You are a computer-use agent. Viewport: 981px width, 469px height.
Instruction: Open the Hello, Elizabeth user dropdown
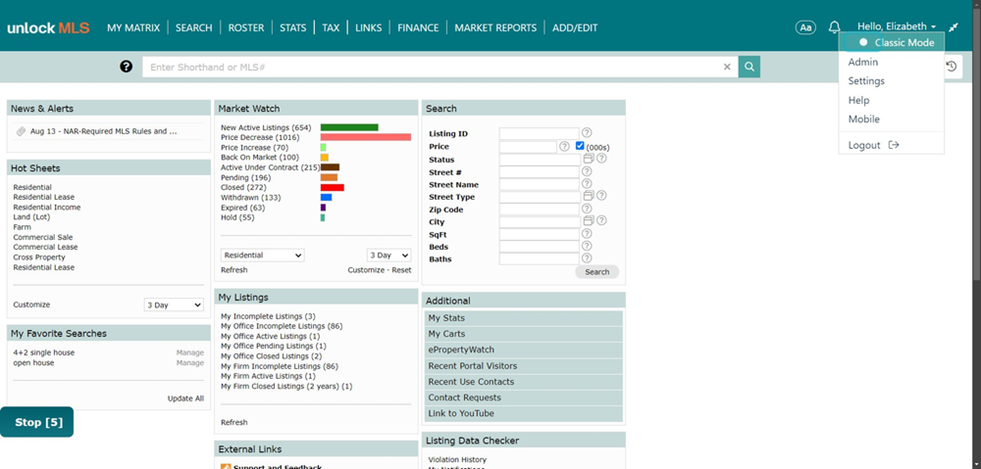(x=897, y=26)
